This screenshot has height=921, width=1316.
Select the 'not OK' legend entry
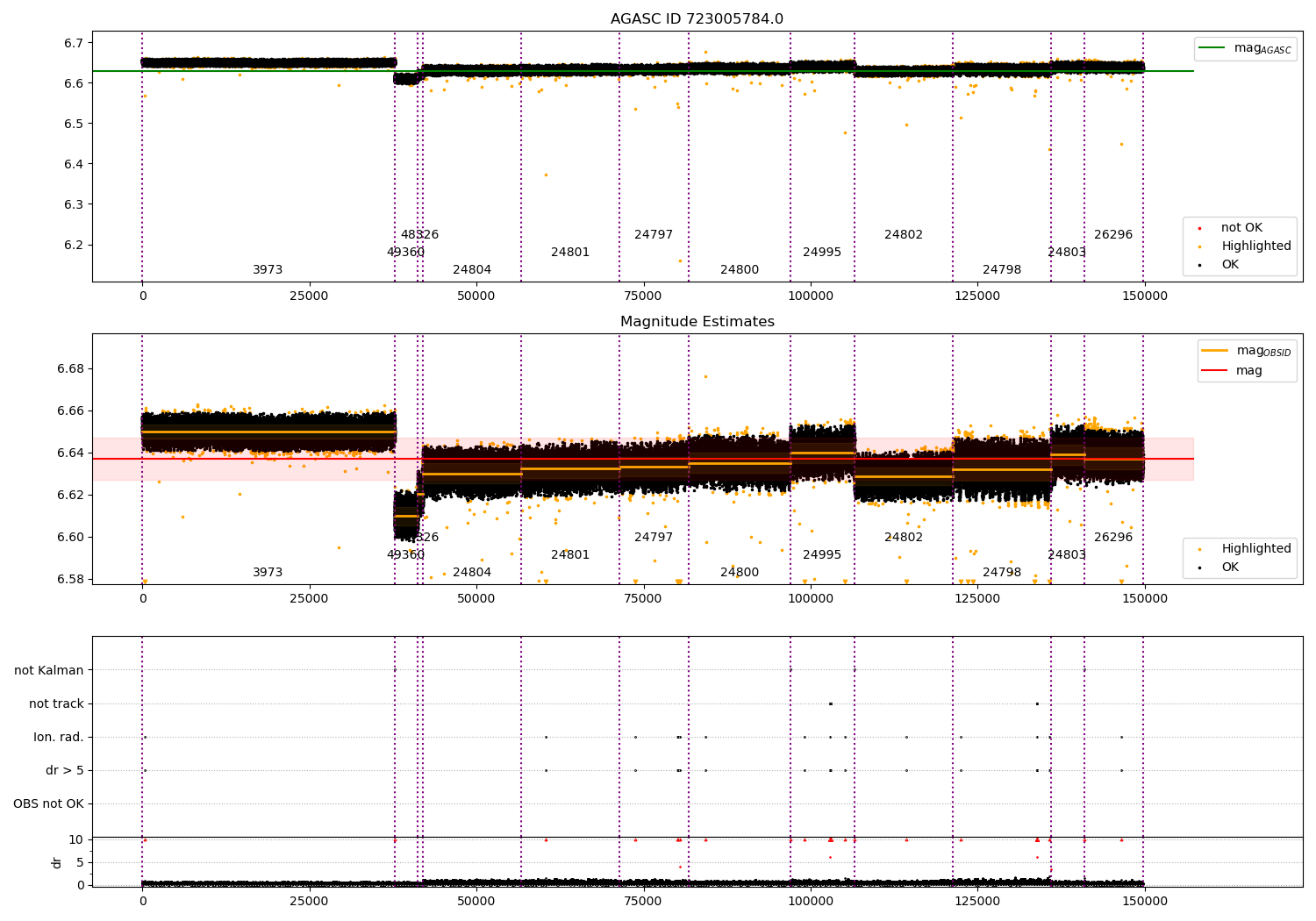pyautogui.click(x=1241, y=228)
